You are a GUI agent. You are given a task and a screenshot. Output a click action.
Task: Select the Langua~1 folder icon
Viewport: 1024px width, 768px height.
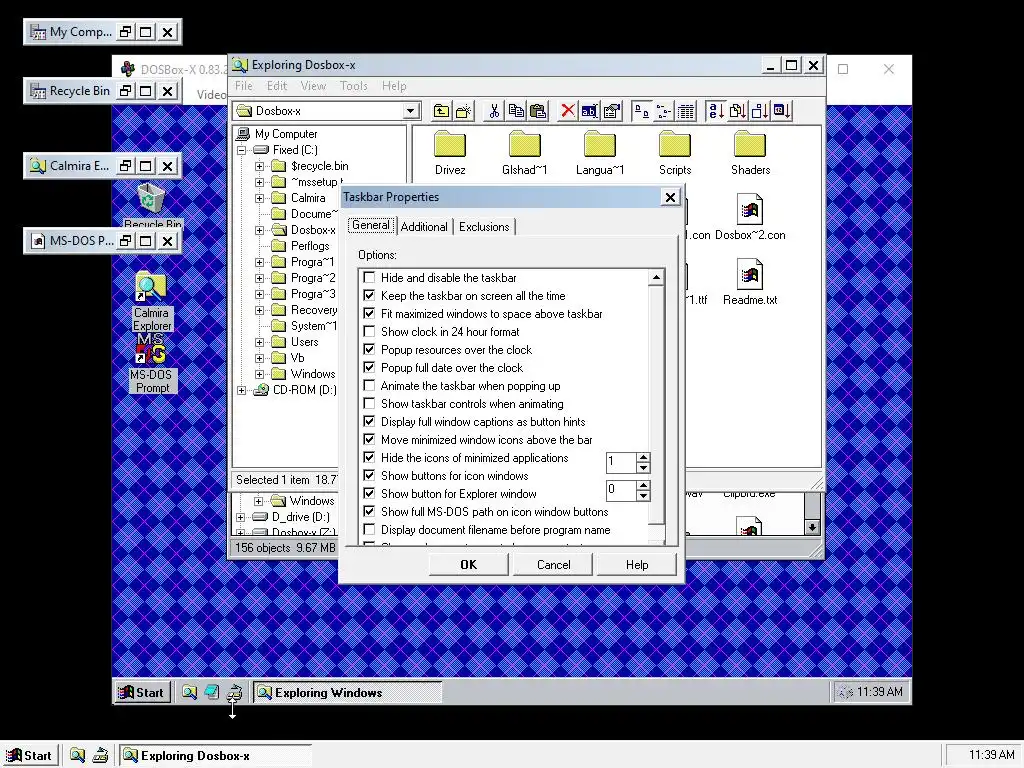(x=600, y=145)
